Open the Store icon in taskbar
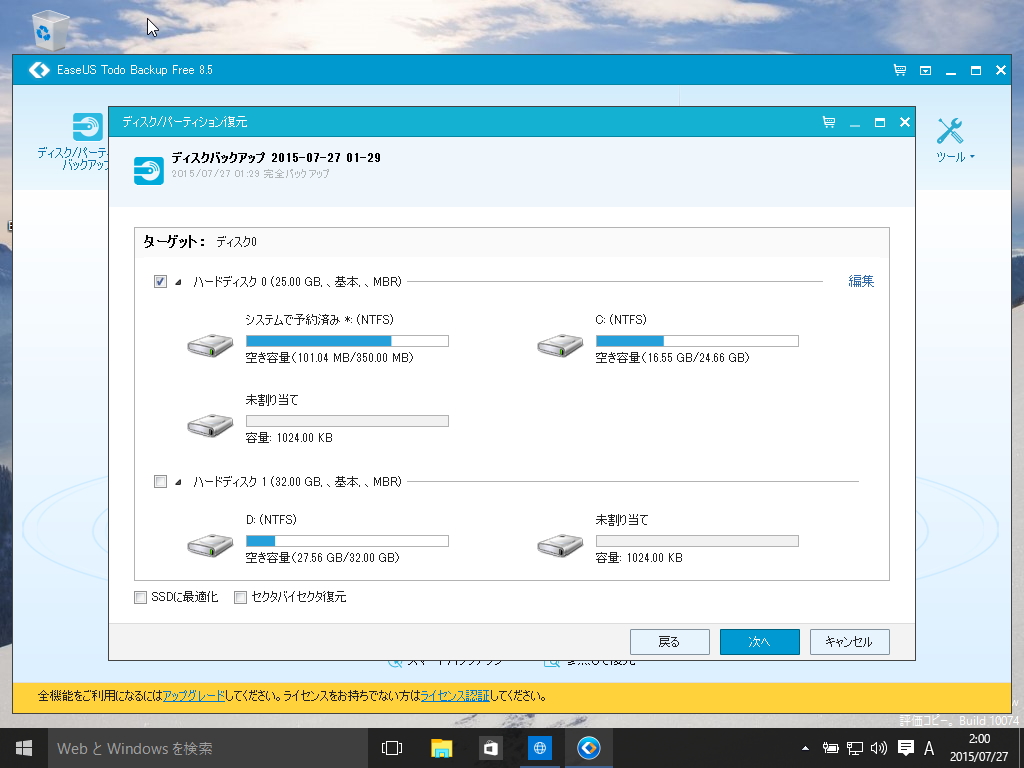 click(x=490, y=748)
